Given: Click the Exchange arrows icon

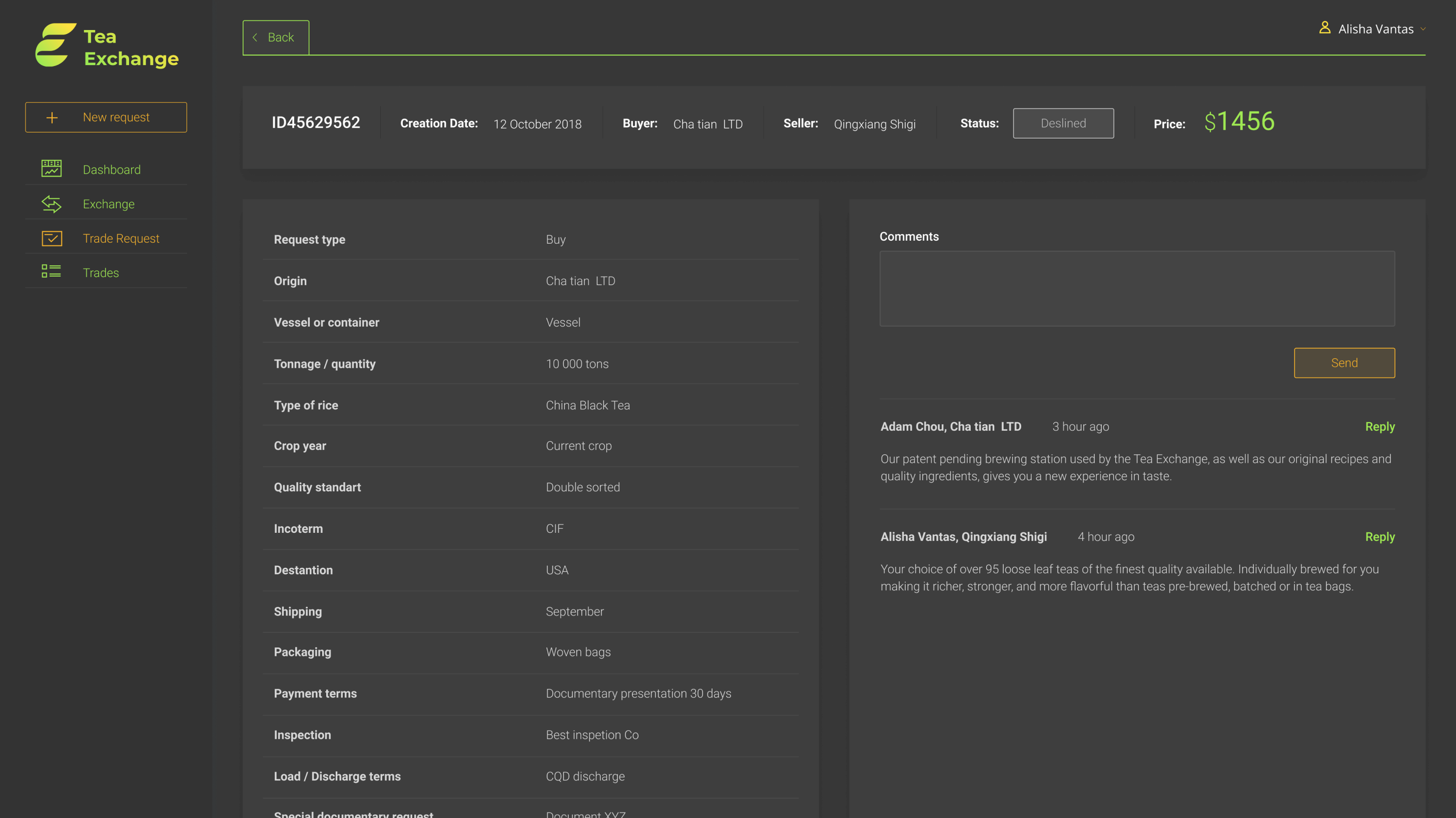Looking at the screenshot, I should (x=52, y=204).
